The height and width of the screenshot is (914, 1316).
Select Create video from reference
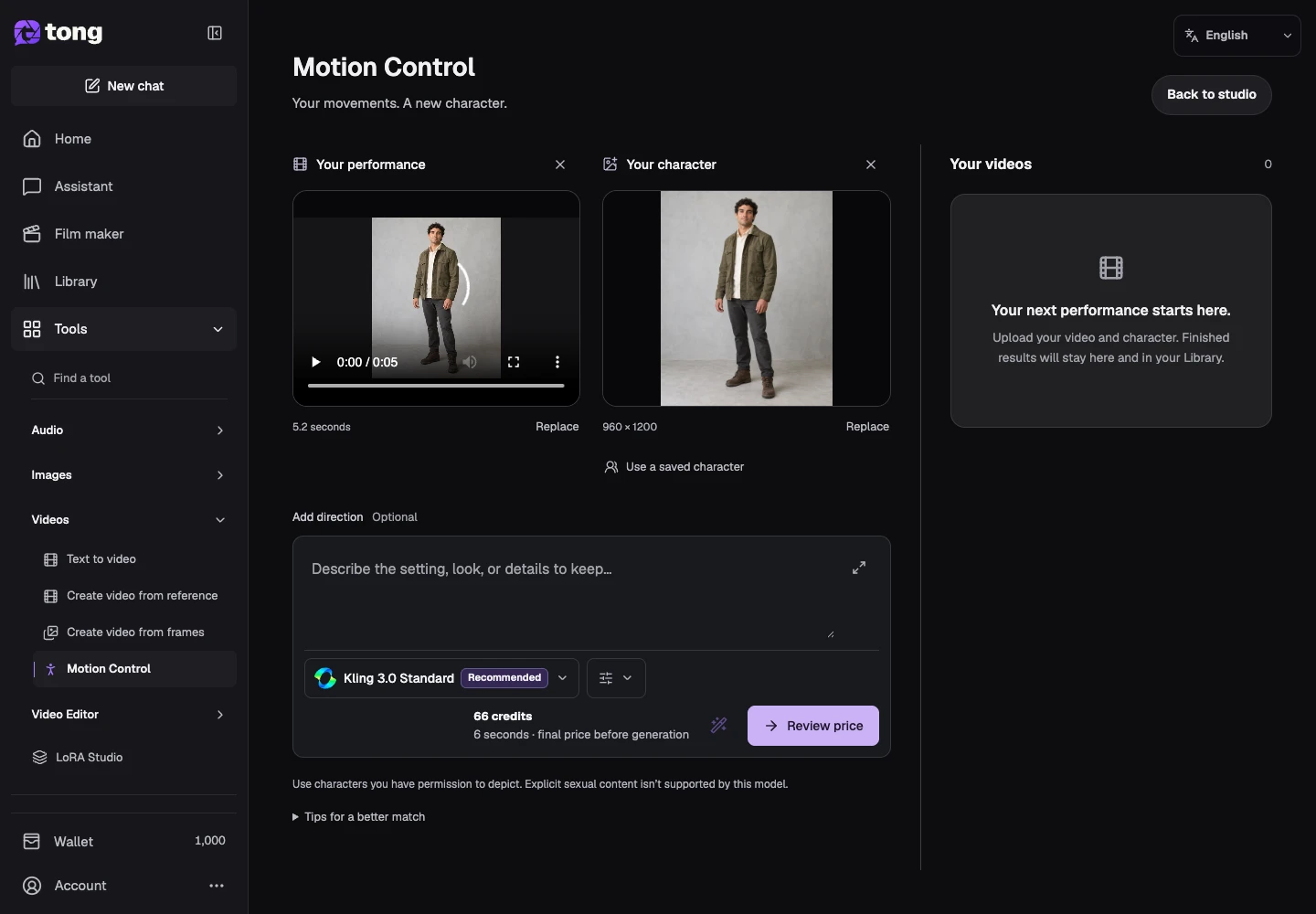click(135, 596)
